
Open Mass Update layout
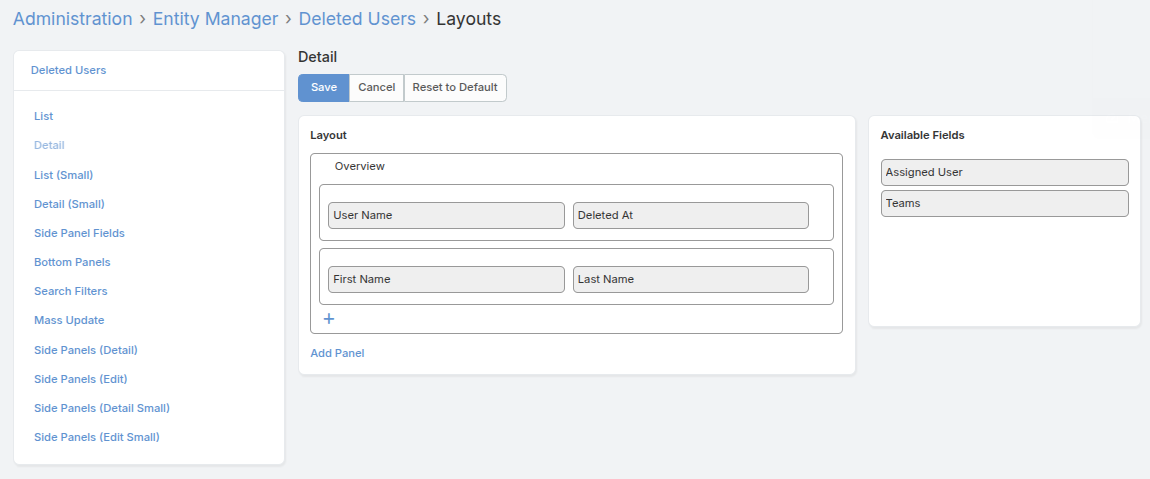(x=69, y=320)
